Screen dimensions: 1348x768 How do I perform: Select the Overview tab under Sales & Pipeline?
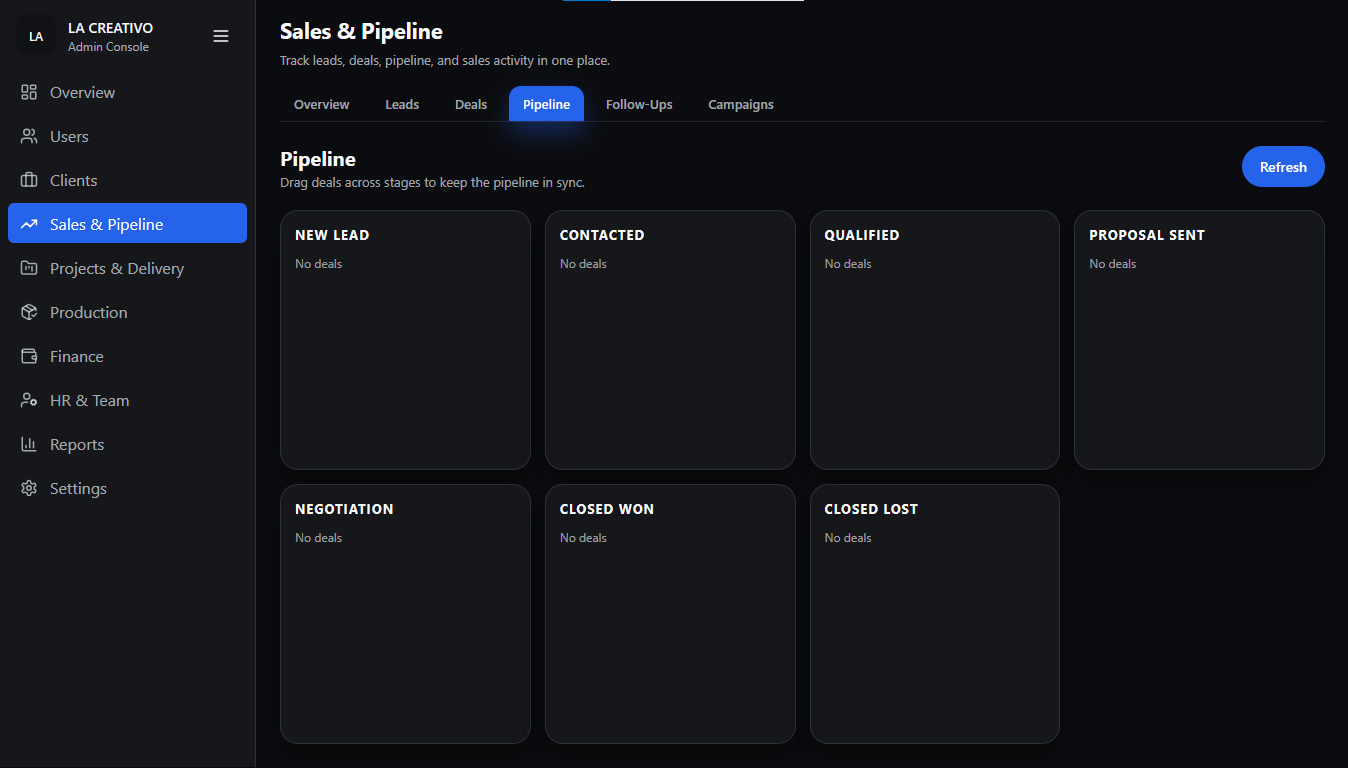pos(321,104)
